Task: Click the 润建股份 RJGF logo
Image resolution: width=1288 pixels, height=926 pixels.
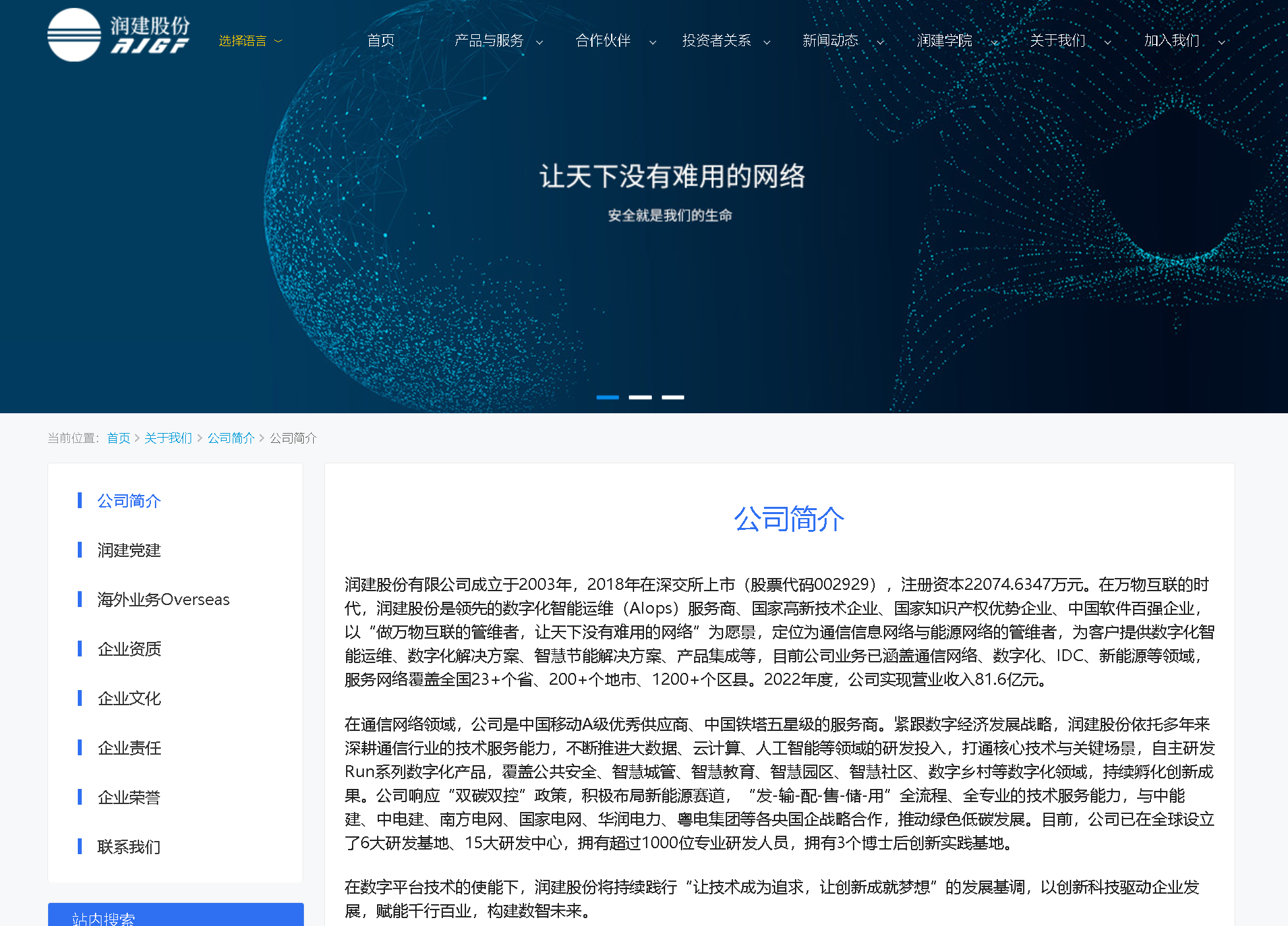Action: pos(119,36)
